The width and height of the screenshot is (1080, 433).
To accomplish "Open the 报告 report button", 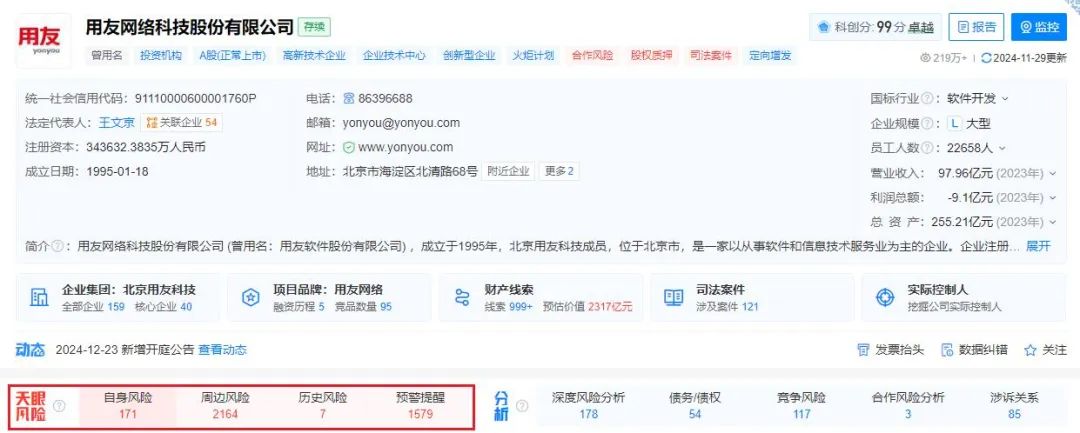I will point(976,28).
